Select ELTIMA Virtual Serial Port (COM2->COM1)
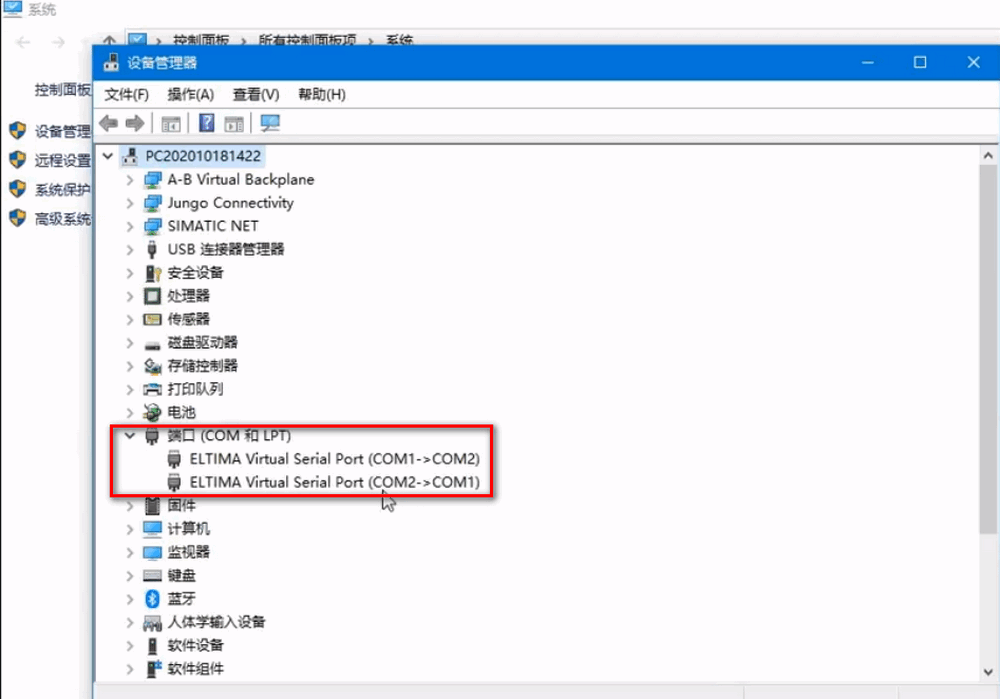Image resolution: width=1000 pixels, height=699 pixels. click(x=334, y=482)
